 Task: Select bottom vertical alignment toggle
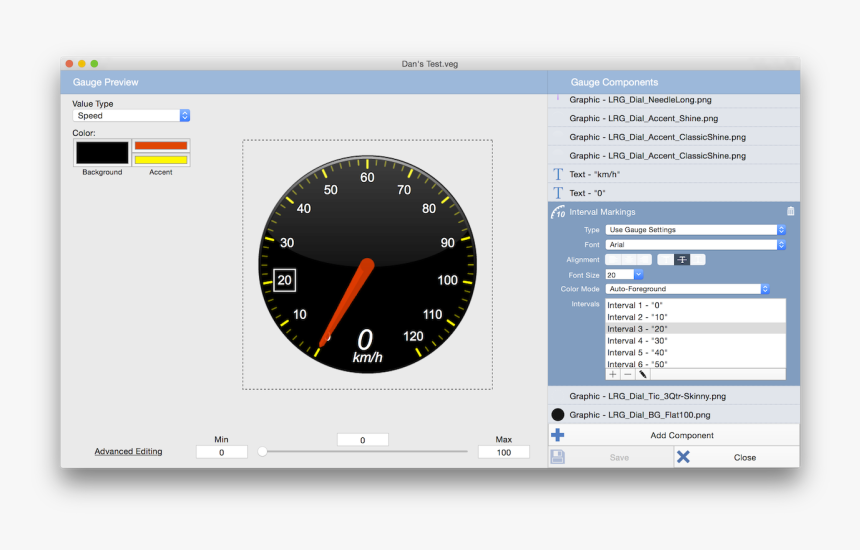point(698,260)
